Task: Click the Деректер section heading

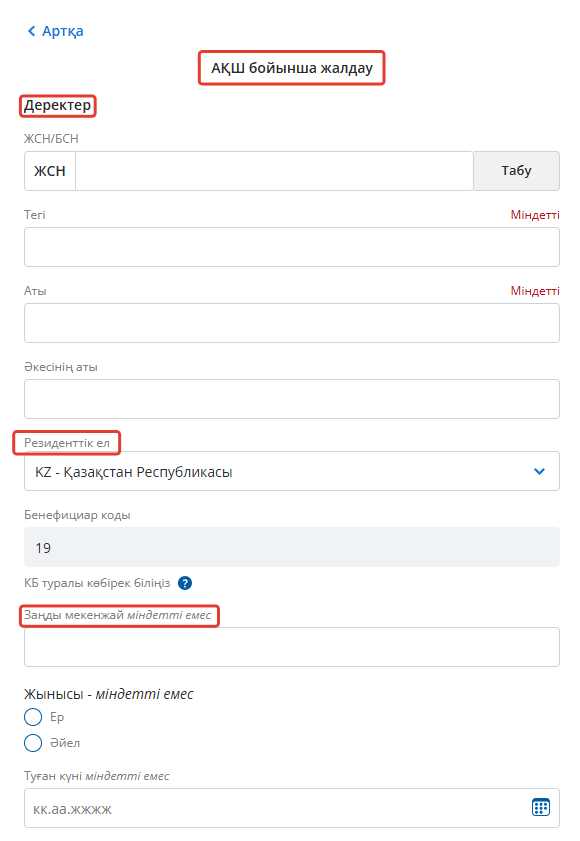Action: [x=57, y=105]
